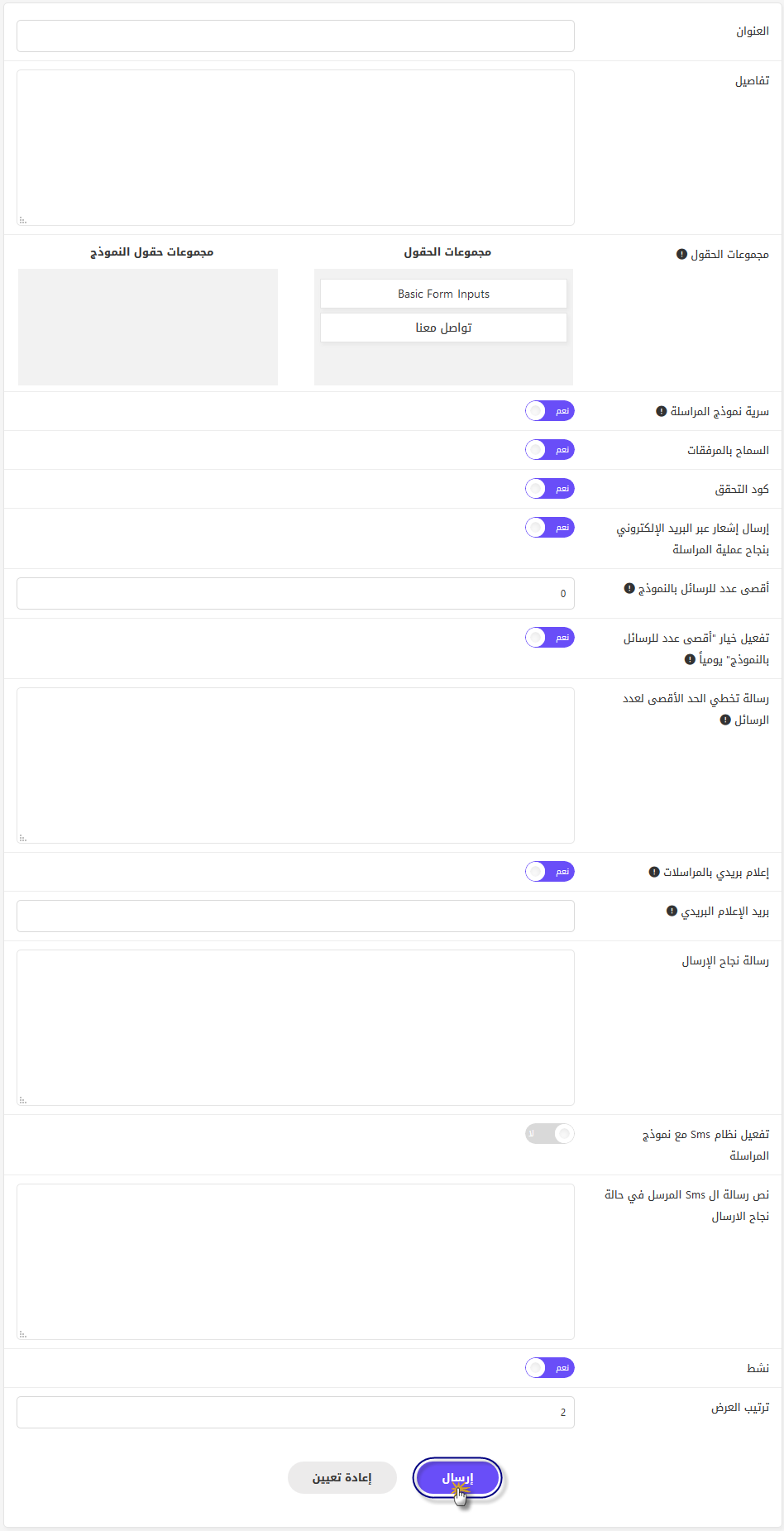Click info icon next to يومياً option label
The image size is (784, 1531).
pos(690,659)
